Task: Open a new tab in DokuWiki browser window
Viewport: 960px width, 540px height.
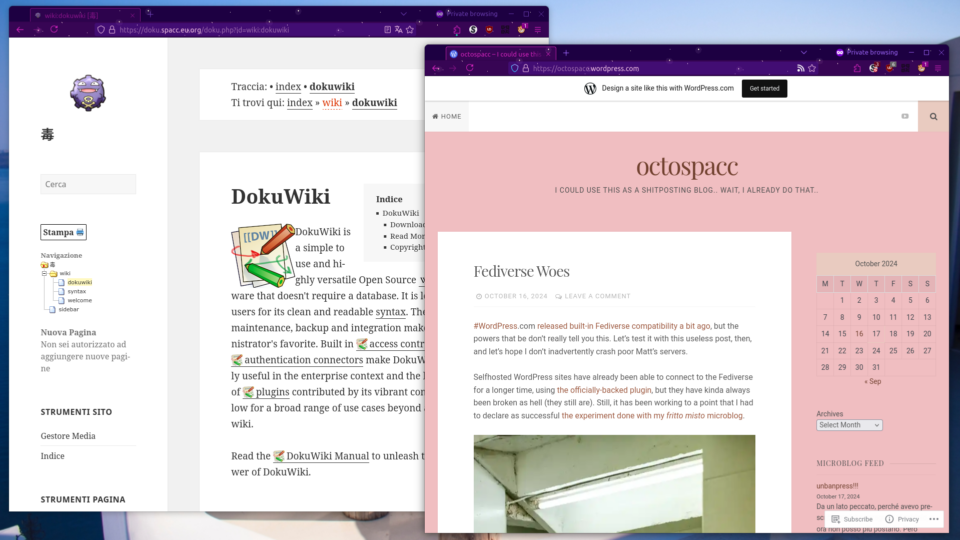Action: pos(149,13)
